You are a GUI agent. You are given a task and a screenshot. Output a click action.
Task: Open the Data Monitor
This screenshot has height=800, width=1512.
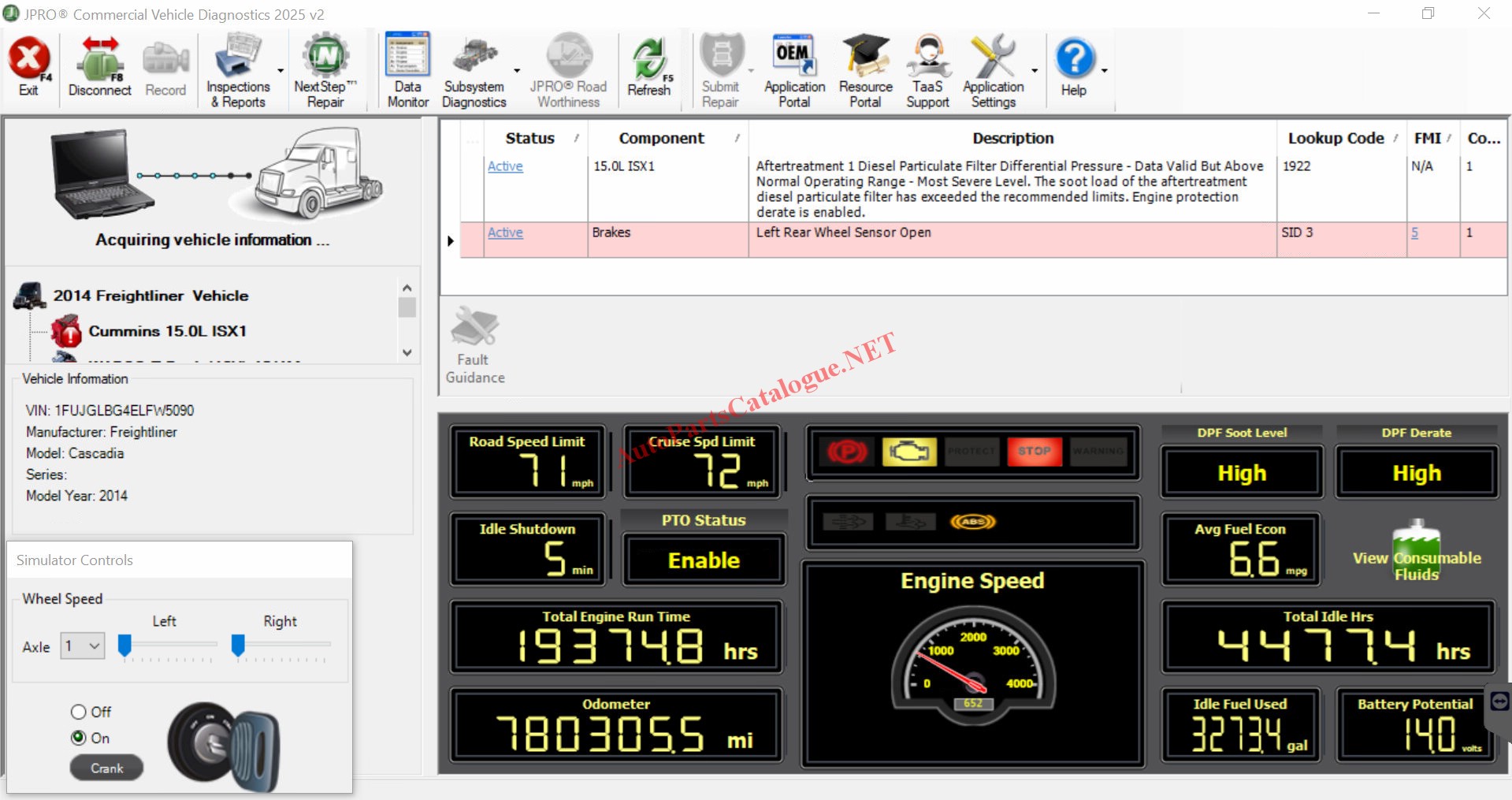[407, 69]
